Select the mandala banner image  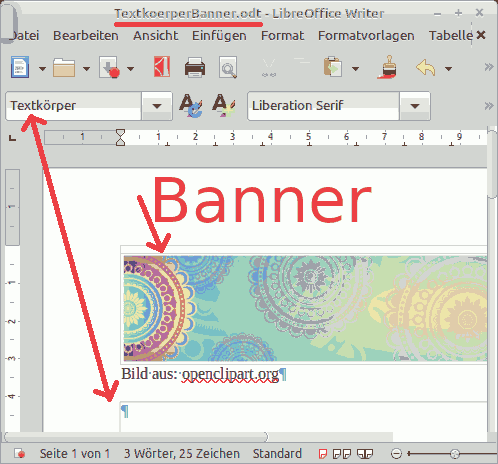click(305, 308)
